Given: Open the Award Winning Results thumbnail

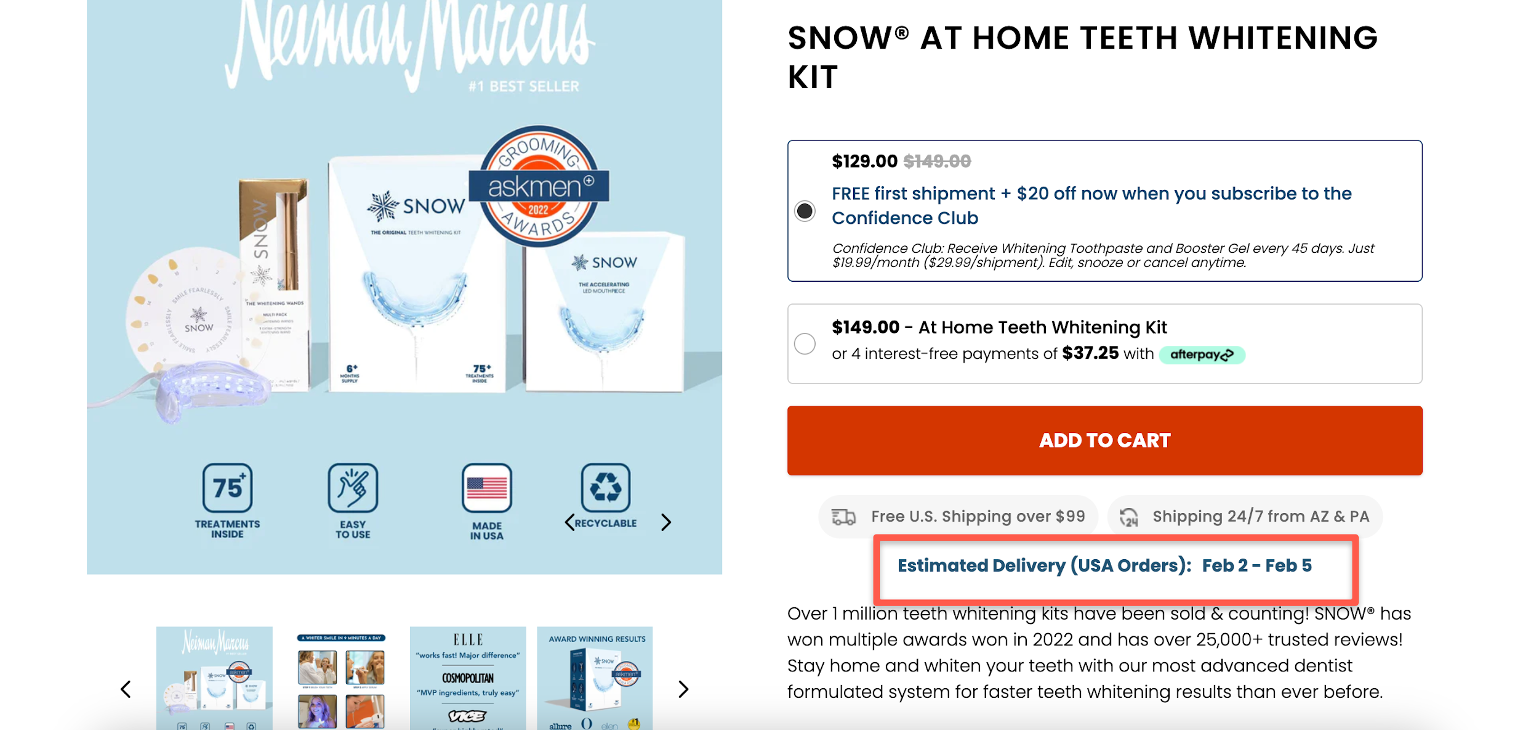Looking at the screenshot, I should [595, 678].
